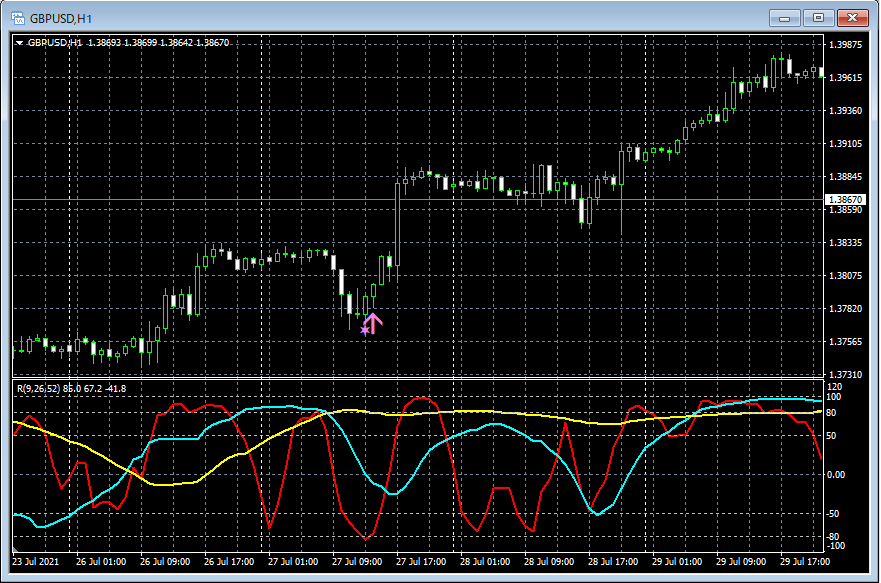Screen dimensions: 881x583
Task: Click the 26 Jul 09:00 time label
Action: coord(165,562)
